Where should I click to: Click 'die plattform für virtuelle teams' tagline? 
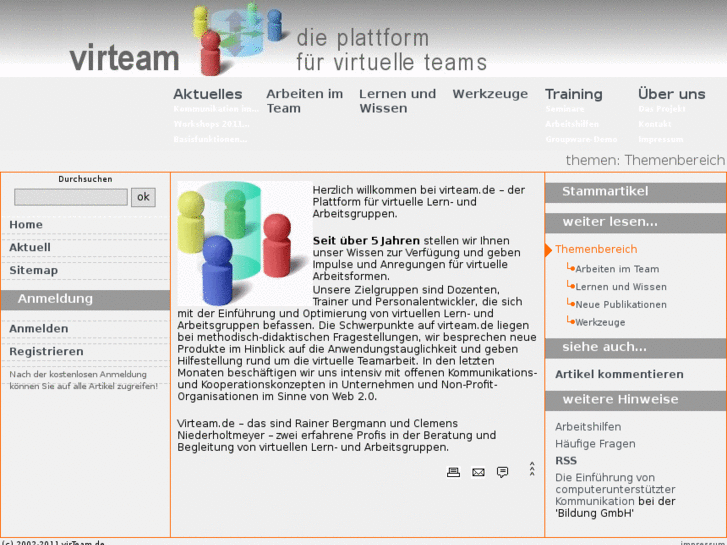tap(391, 50)
